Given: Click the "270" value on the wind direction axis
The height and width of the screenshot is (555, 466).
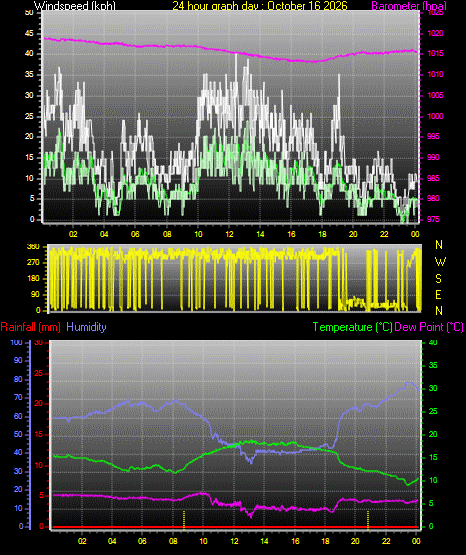Looking at the screenshot, I should (x=33, y=263).
